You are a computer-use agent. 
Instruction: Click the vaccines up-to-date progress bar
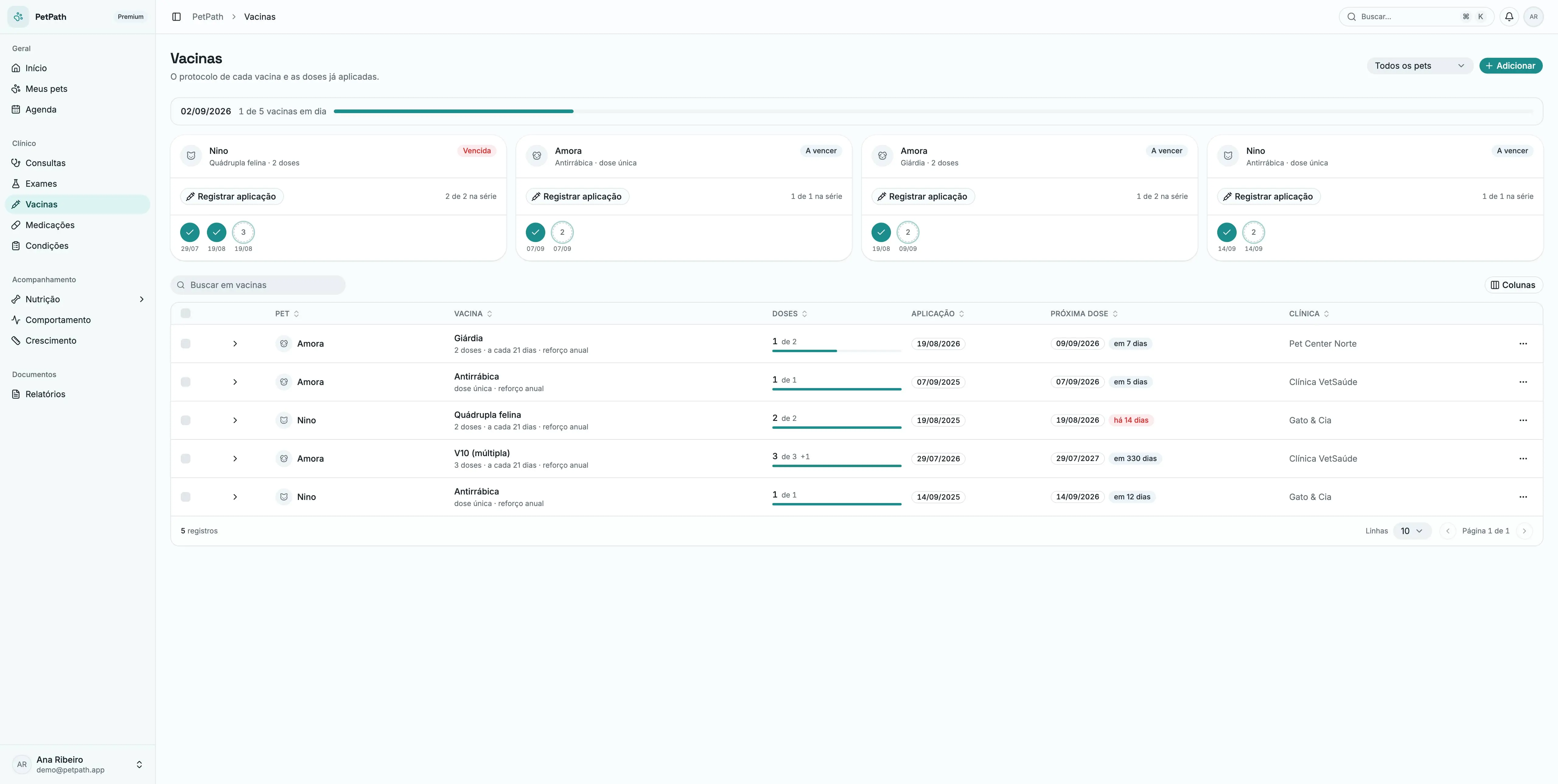pos(933,111)
